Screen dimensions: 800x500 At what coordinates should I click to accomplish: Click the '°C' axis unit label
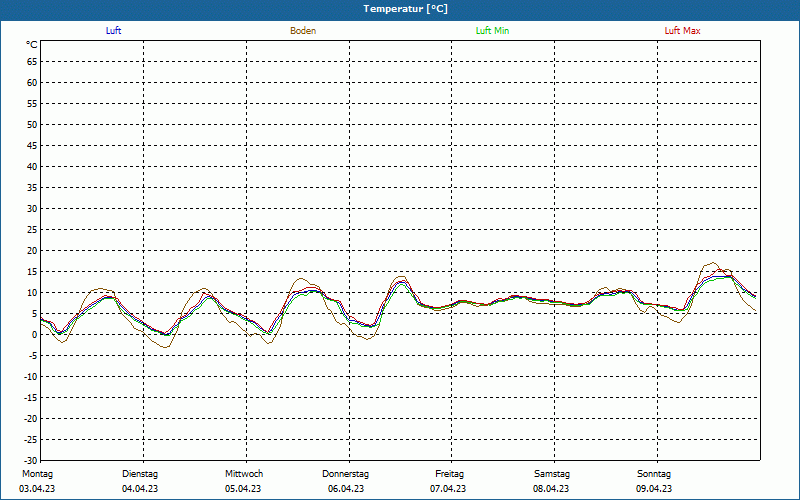click(32, 45)
